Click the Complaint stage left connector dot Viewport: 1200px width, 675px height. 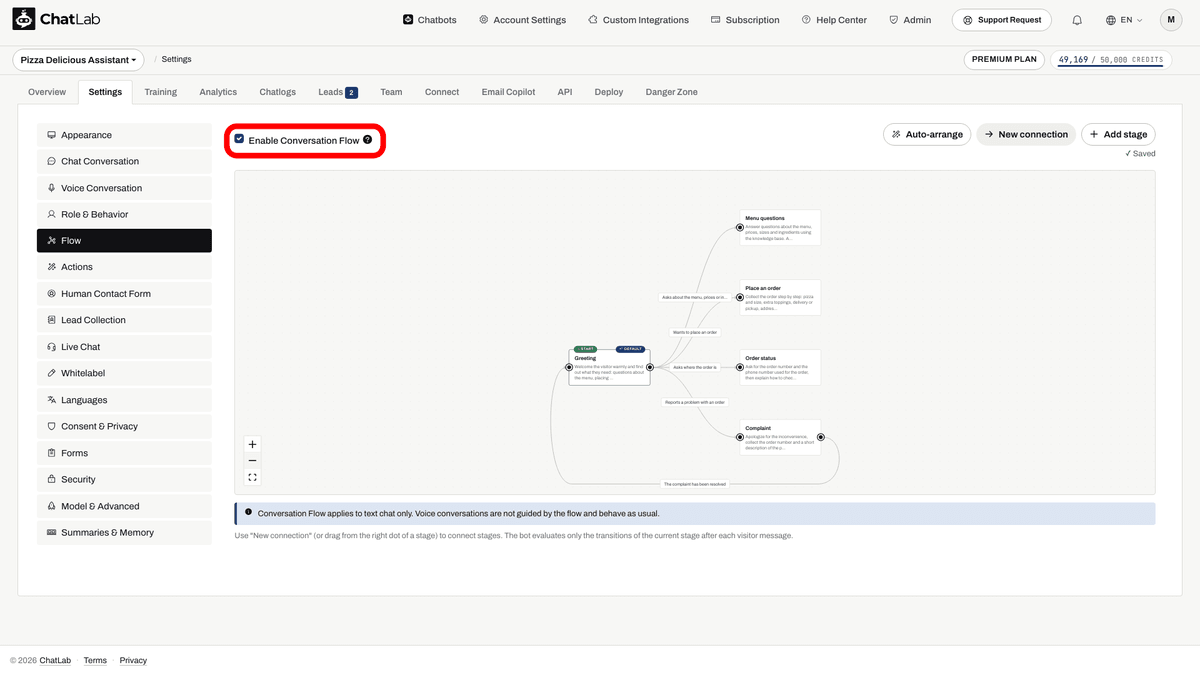pyautogui.click(x=740, y=437)
